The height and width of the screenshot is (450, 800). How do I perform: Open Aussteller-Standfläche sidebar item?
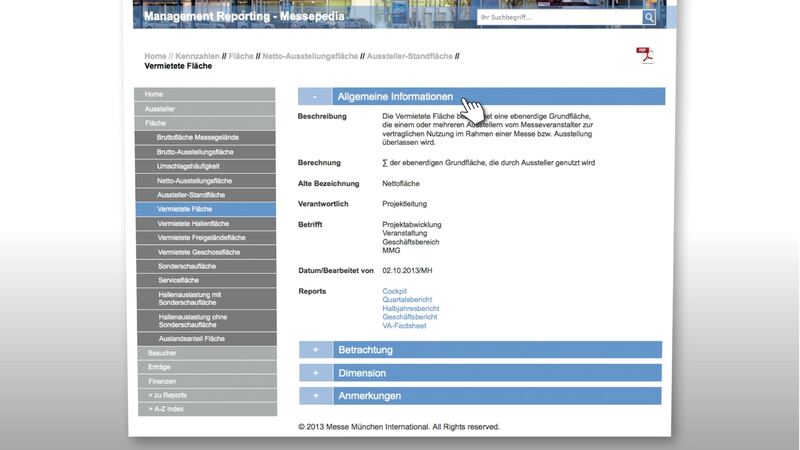(x=206, y=195)
